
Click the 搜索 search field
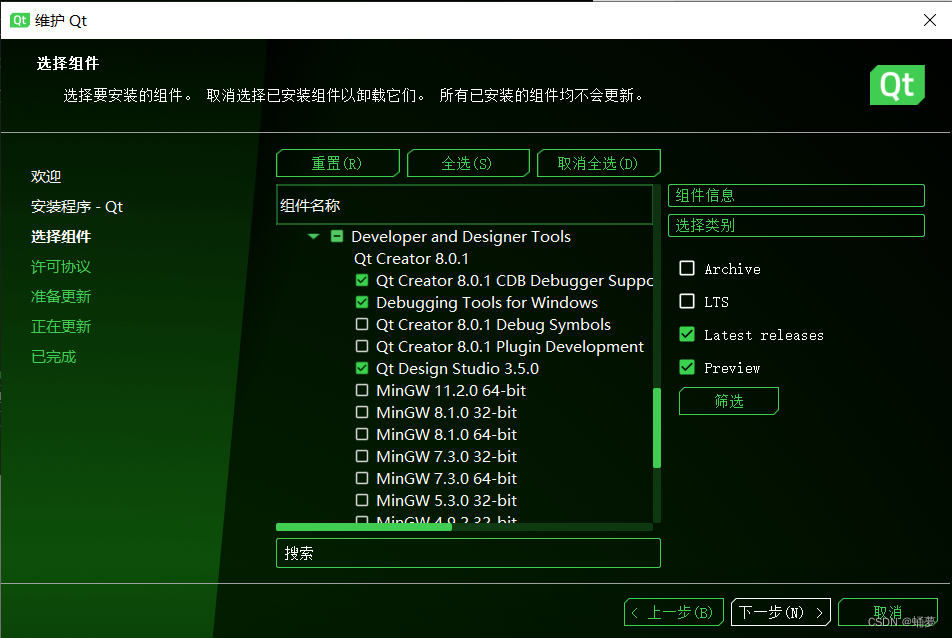coord(468,553)
